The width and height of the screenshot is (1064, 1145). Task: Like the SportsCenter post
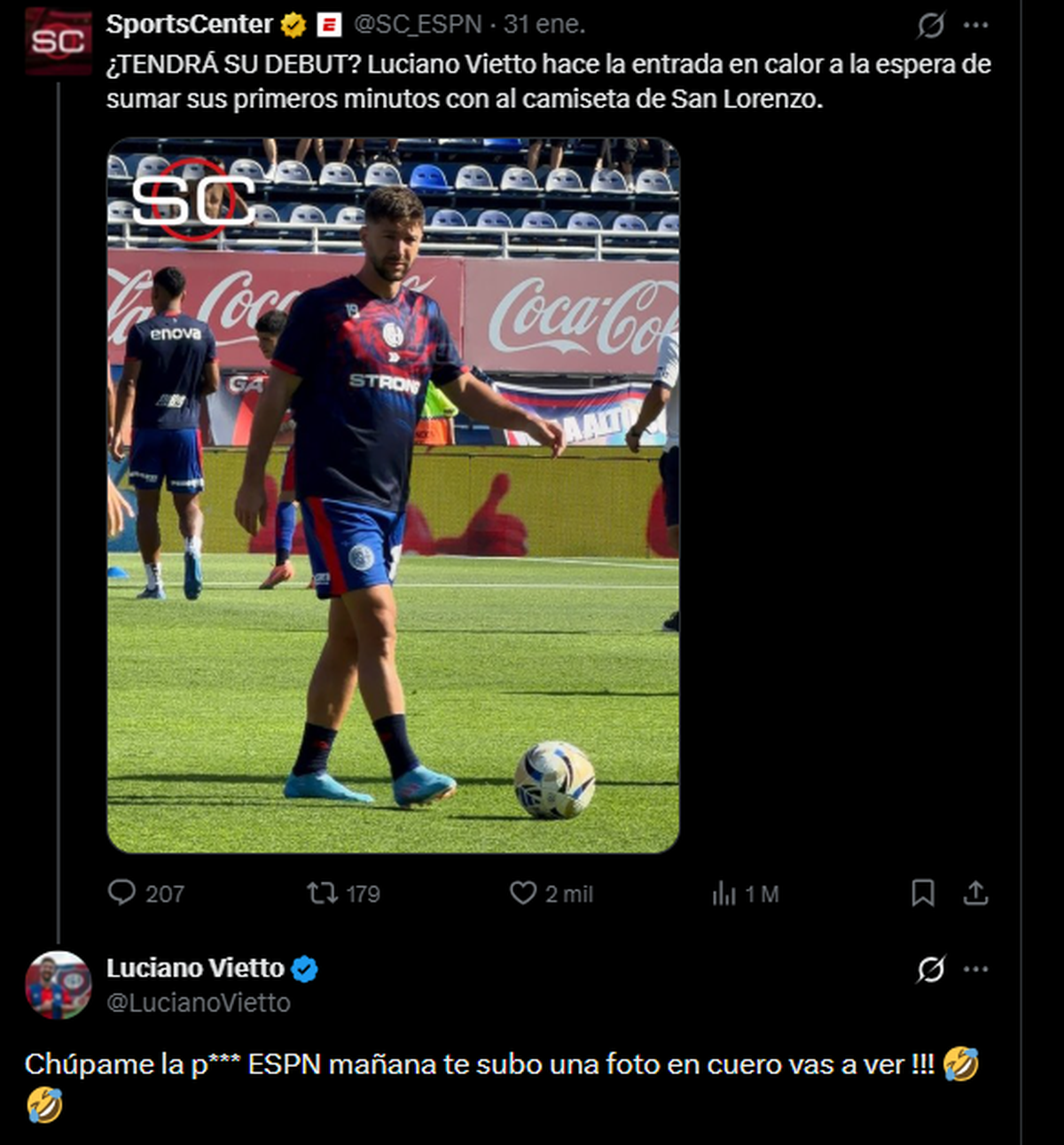point(523,892)
